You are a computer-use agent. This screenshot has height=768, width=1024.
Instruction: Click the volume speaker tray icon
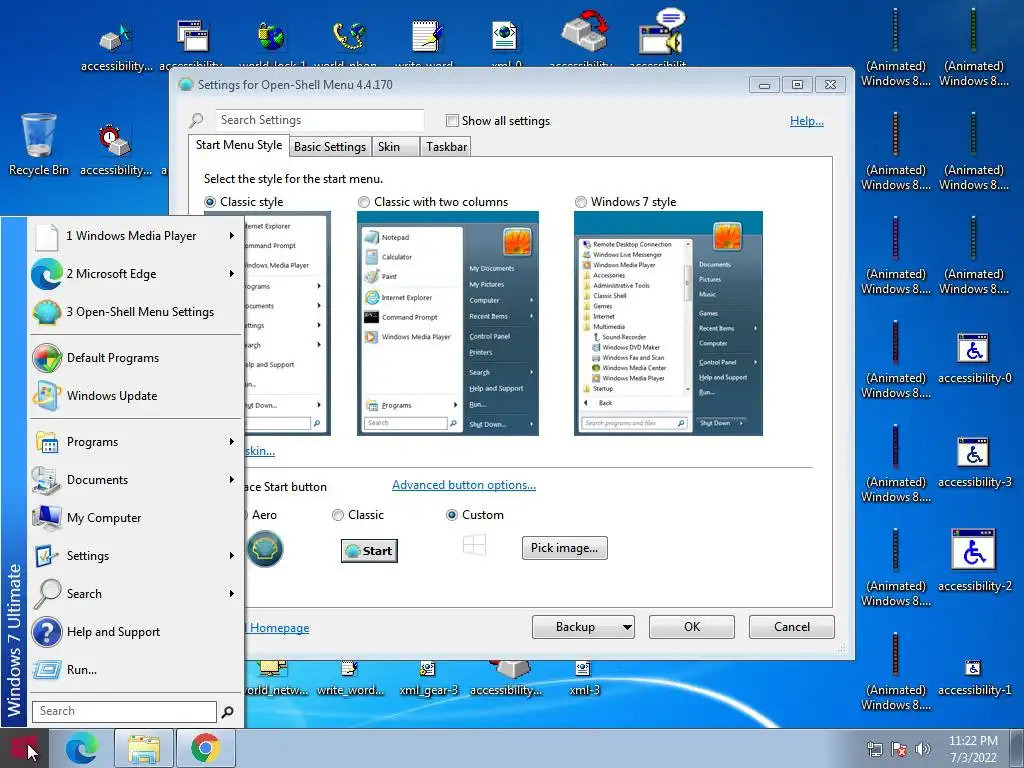pyautogui.click(x=922, y=749)
